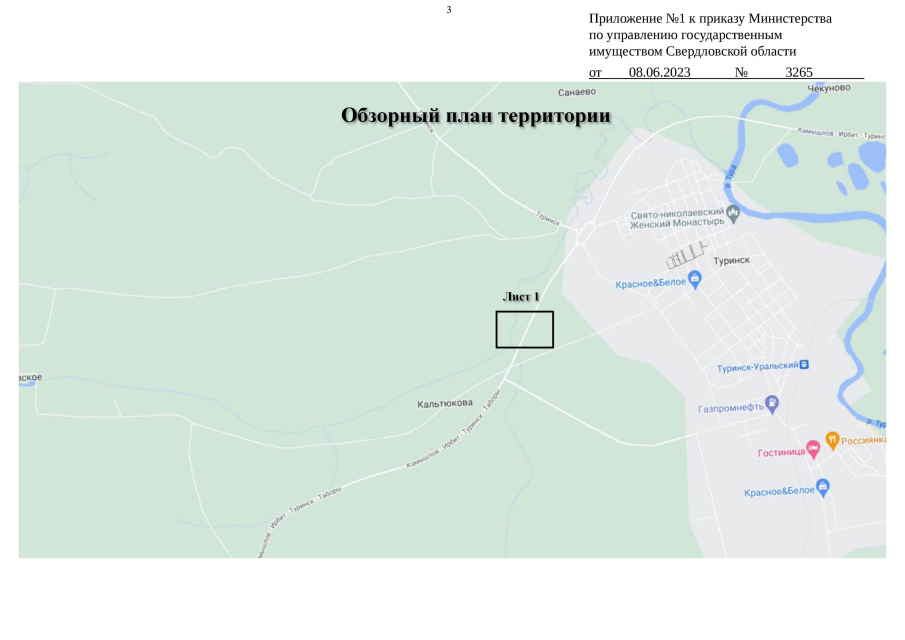Click the Санаево settlement label
This screenshot has height=640, width=905.
[x=577, y=92]
